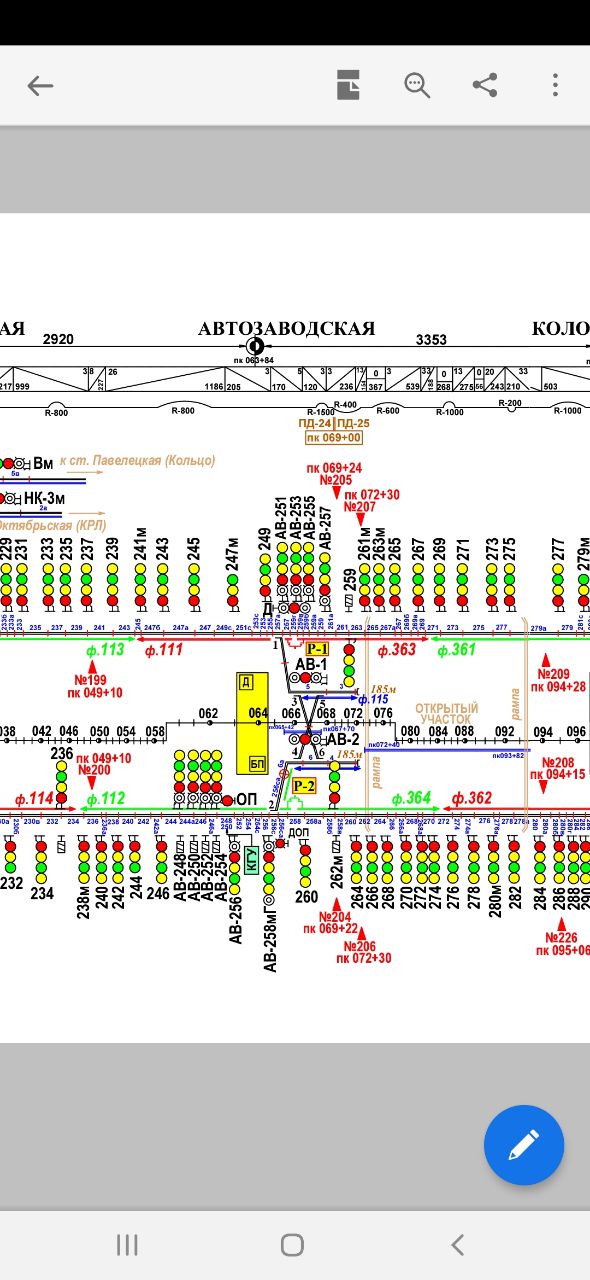
Task: Tap the red marker №209
Action: pyautogui.click(x=556, y=674)
